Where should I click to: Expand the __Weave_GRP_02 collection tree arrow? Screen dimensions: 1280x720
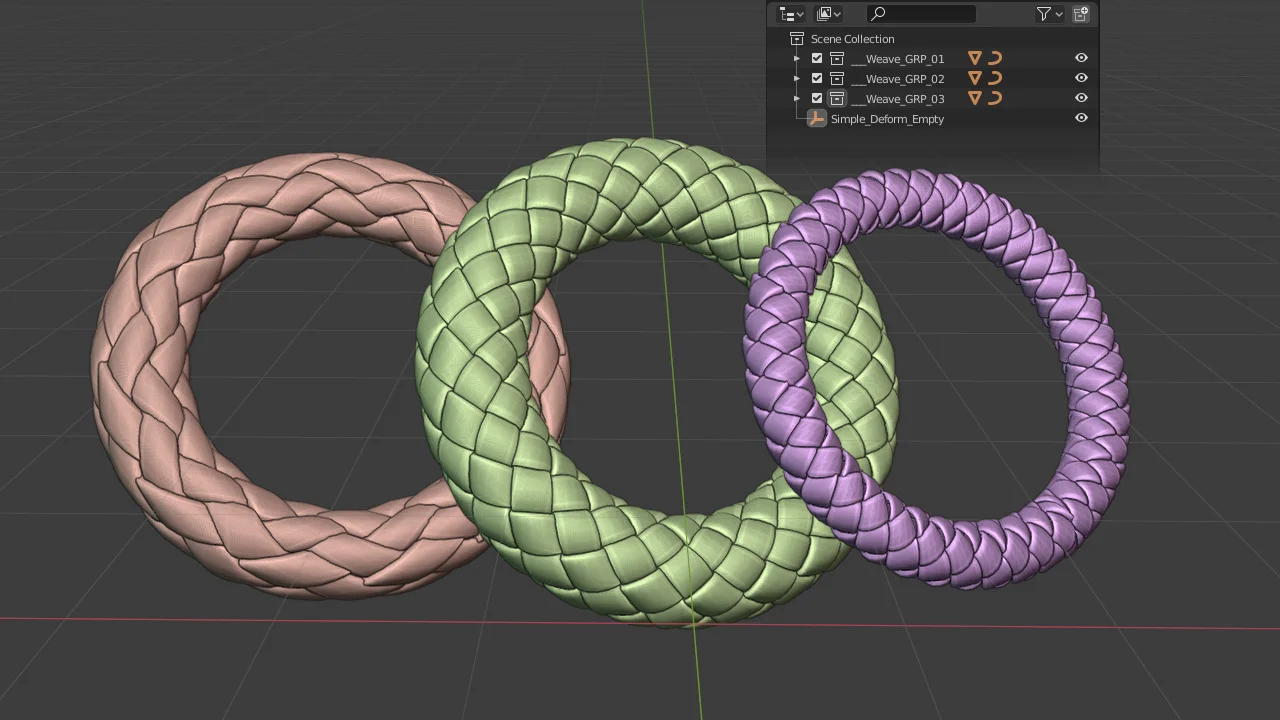coord(797,78)
